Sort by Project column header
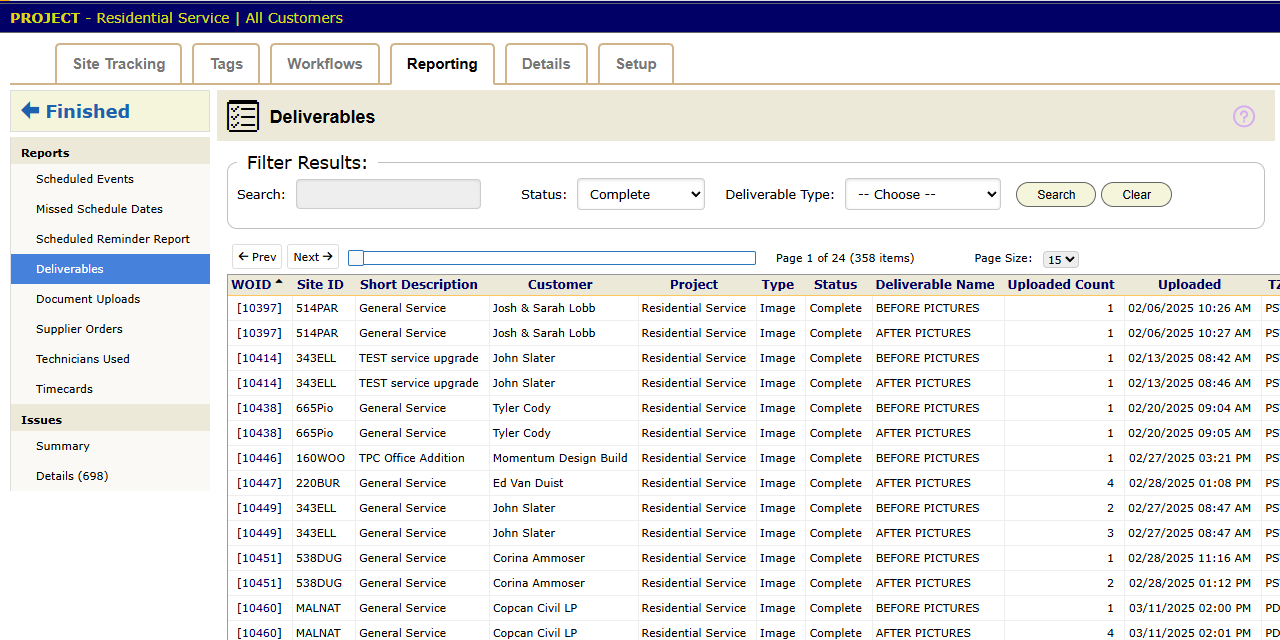The width and height of the screenshot is (1280, 640). point(694,285)
